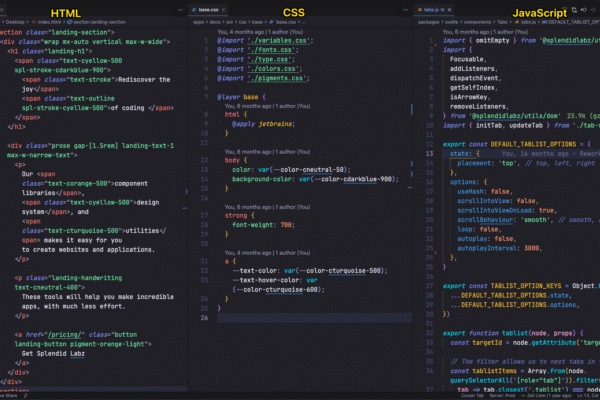
Task: Follow the './fonts.css' import link
Action: tap(273, 50)
